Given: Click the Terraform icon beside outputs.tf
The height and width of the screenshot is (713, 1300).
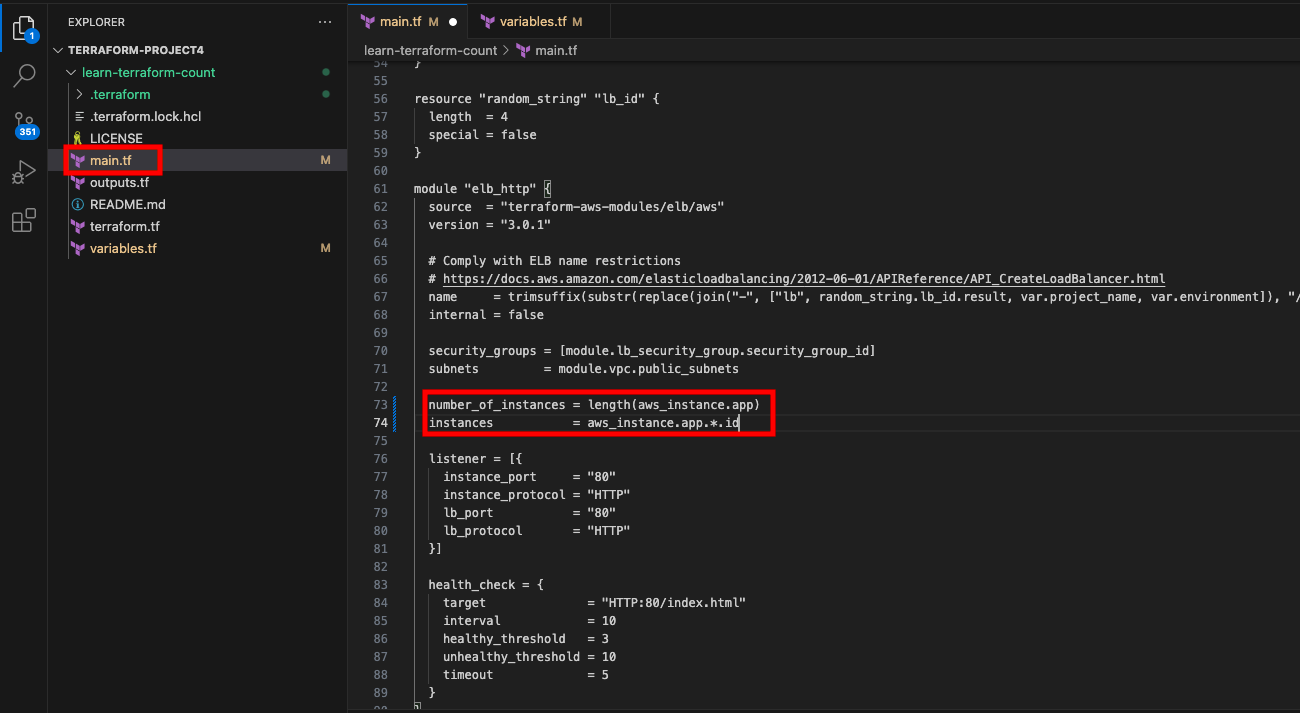Looking at the screenshot, I should click(x=78, y=182).
